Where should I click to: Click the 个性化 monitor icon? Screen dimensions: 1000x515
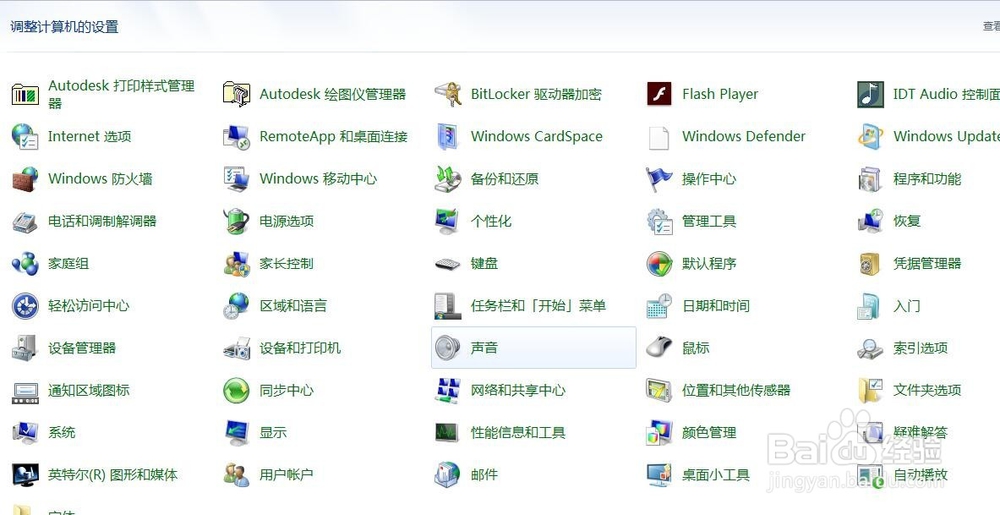[x=448, y=221]
